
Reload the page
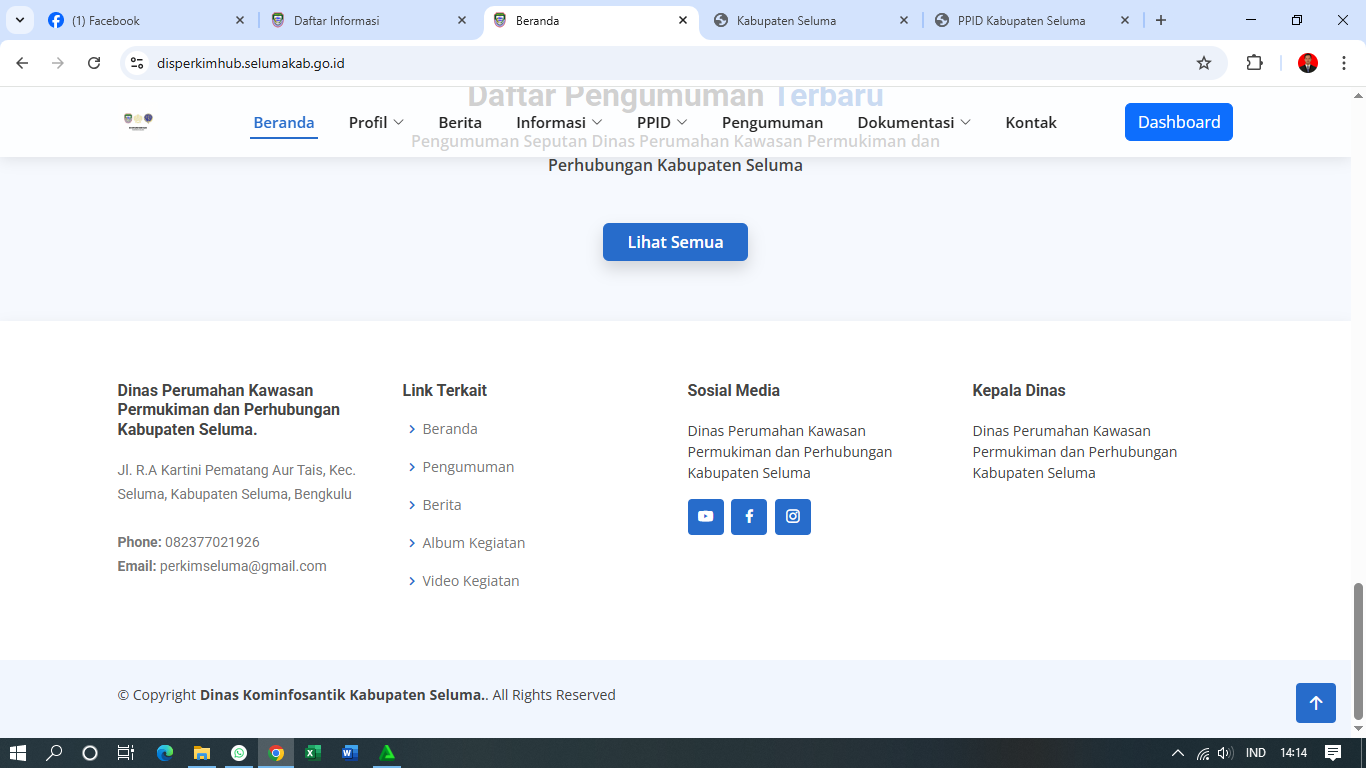pyautogui.click(x=94, y=63)
